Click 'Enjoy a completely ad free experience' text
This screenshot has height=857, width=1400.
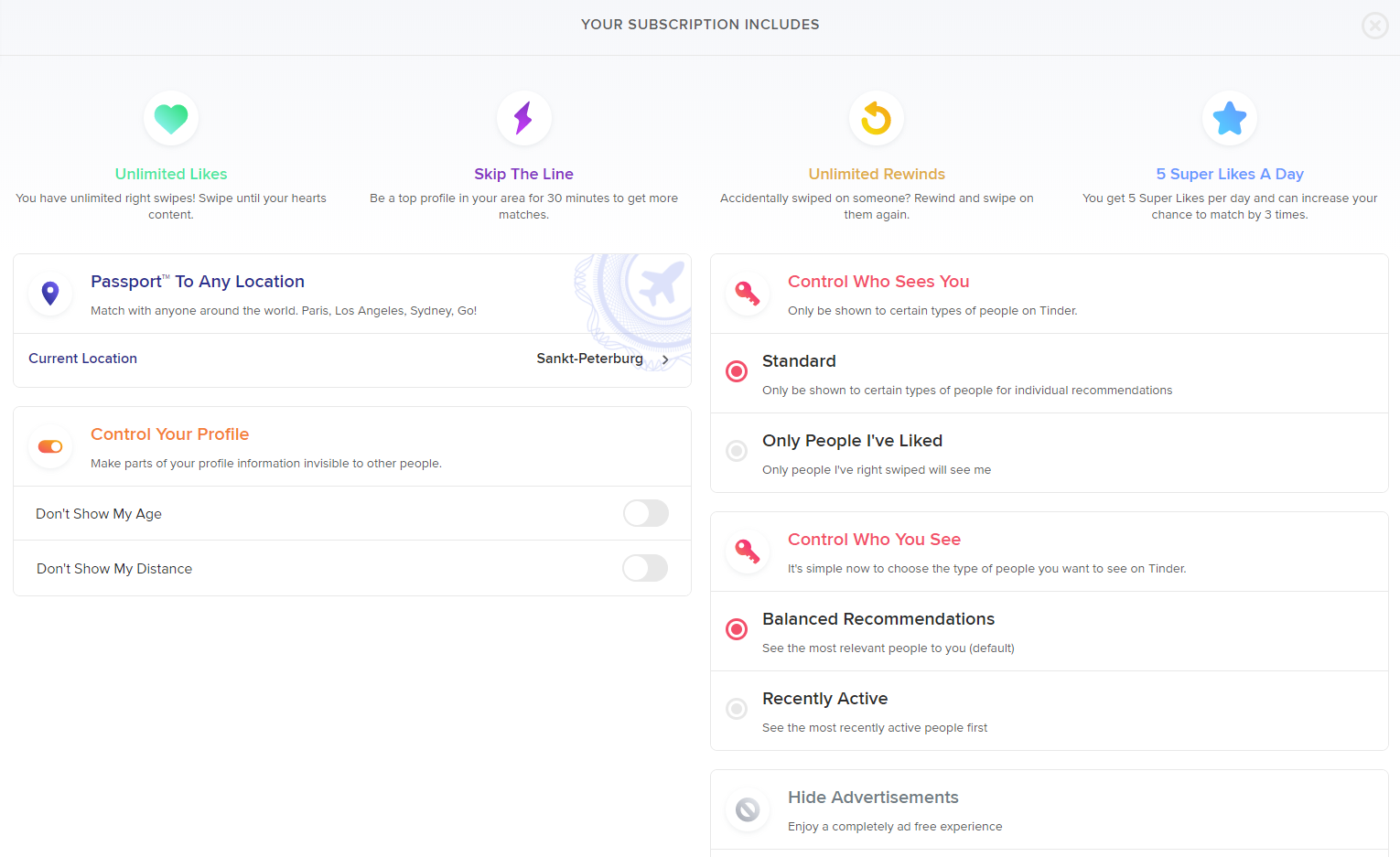click(895, 827)
